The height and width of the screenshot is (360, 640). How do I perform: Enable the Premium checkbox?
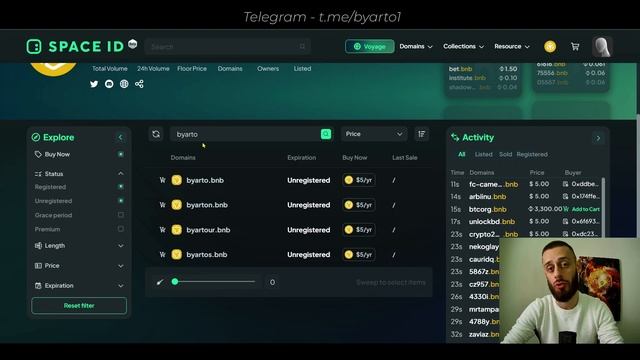(120, 229)
